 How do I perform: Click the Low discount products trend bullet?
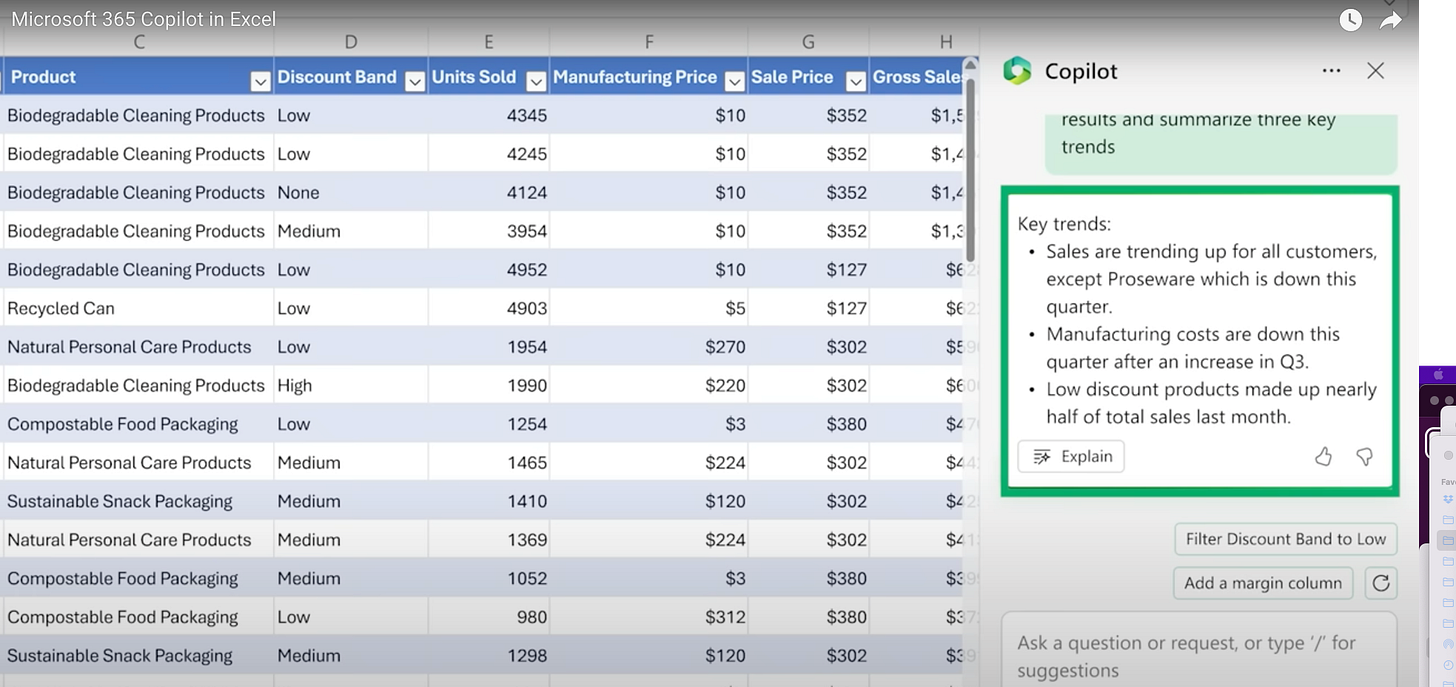click(x=1211, y=403)
